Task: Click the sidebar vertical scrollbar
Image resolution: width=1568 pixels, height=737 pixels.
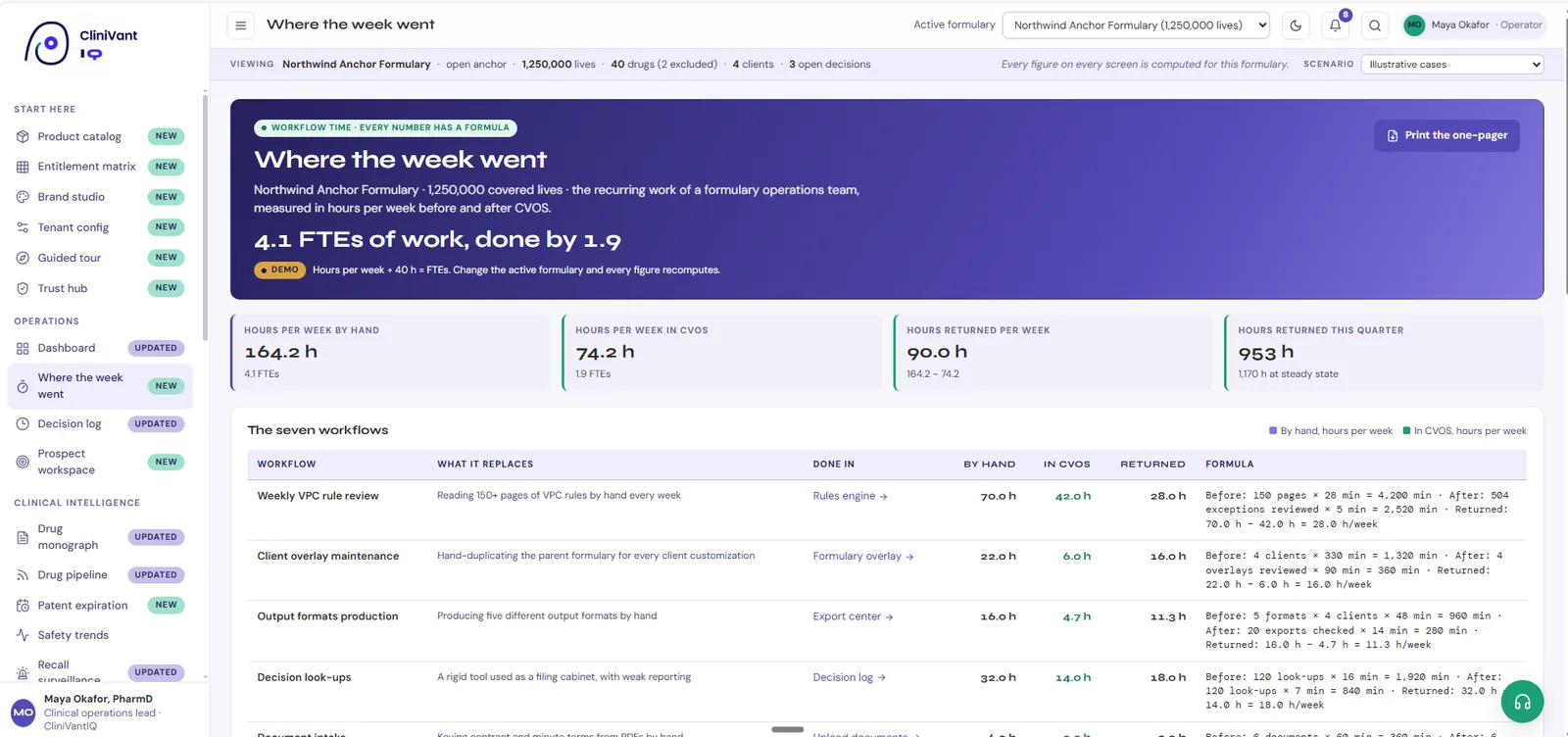Action: coord(205,216)
